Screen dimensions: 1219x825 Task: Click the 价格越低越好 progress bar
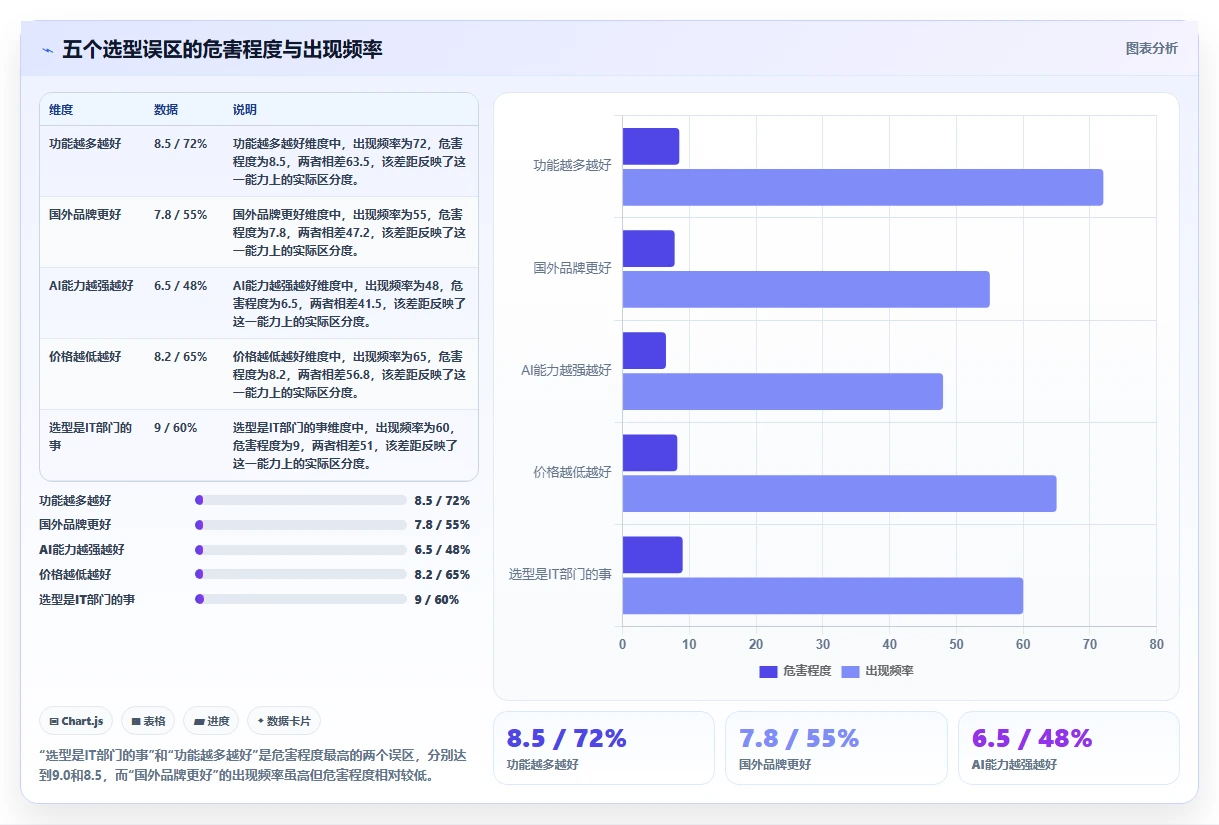(301, 574)
